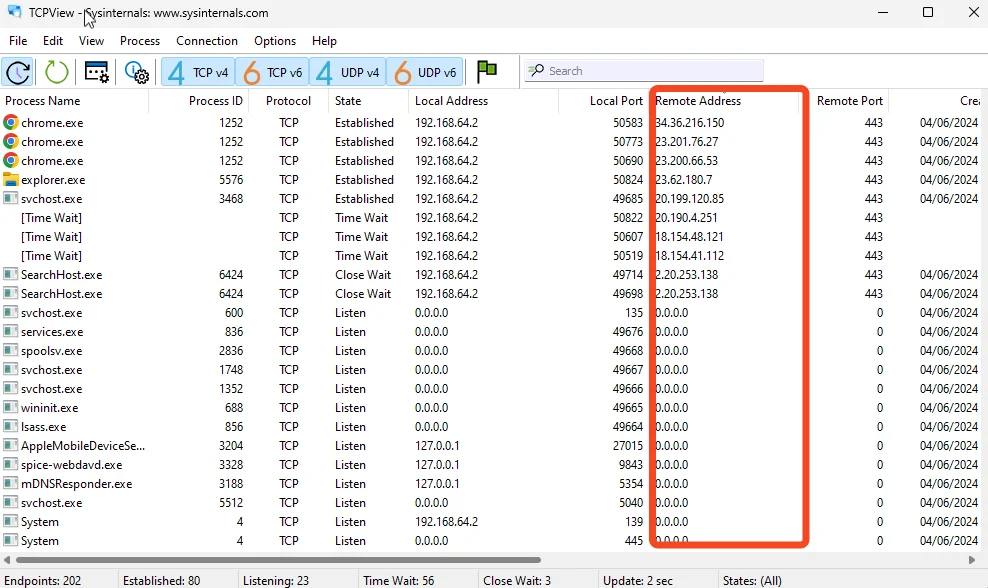The height and width of the screenshot is (588, 988).
Task: Toggle the UDP v4 filter
Action: pyautogui.click(x=347, y=72)
